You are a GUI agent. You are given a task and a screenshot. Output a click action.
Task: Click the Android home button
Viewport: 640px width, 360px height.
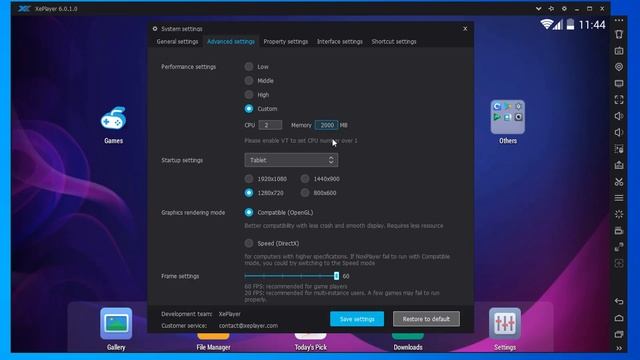pos(619,318)
